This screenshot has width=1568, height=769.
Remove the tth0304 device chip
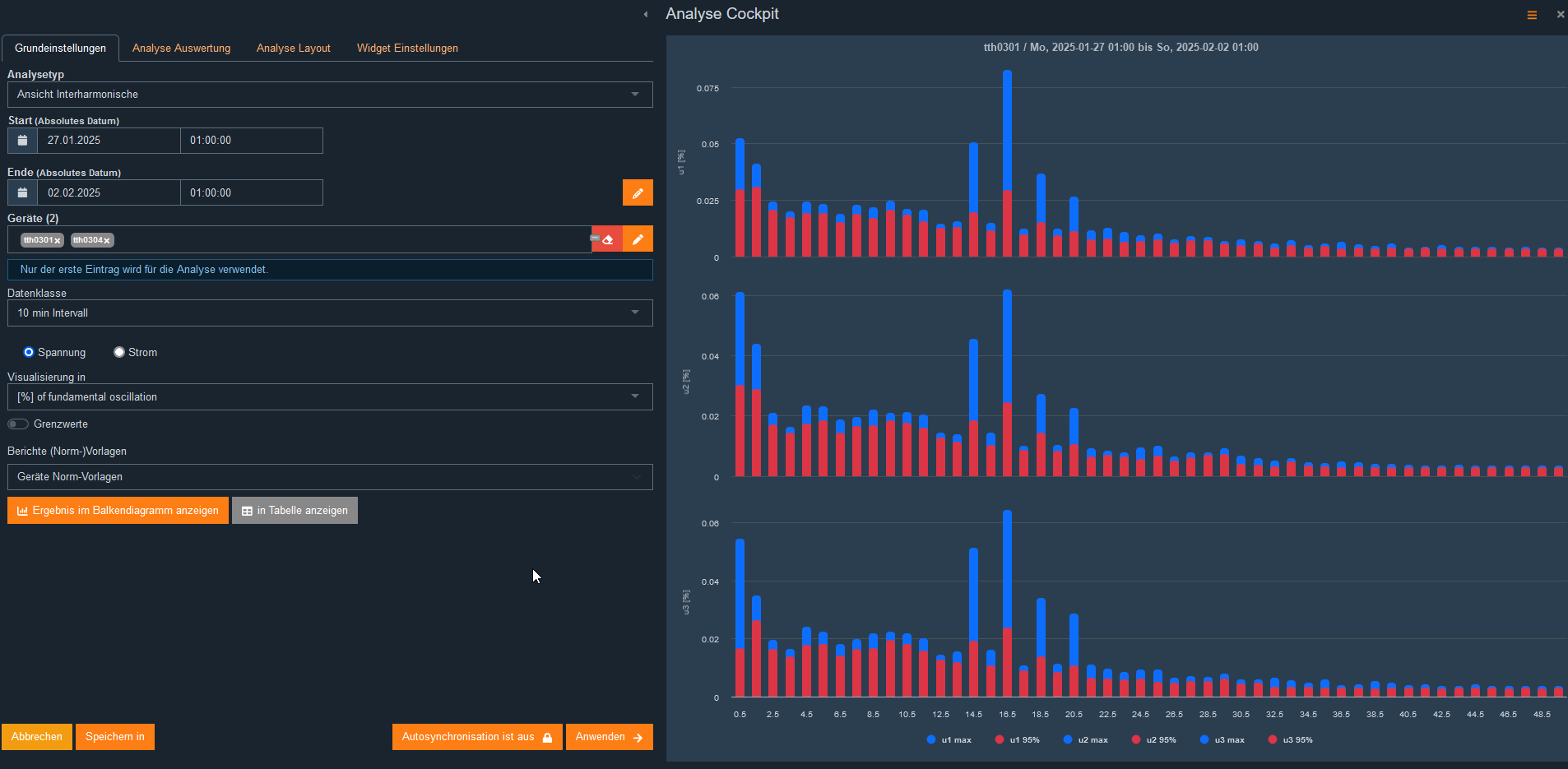(x=108, y=240)
